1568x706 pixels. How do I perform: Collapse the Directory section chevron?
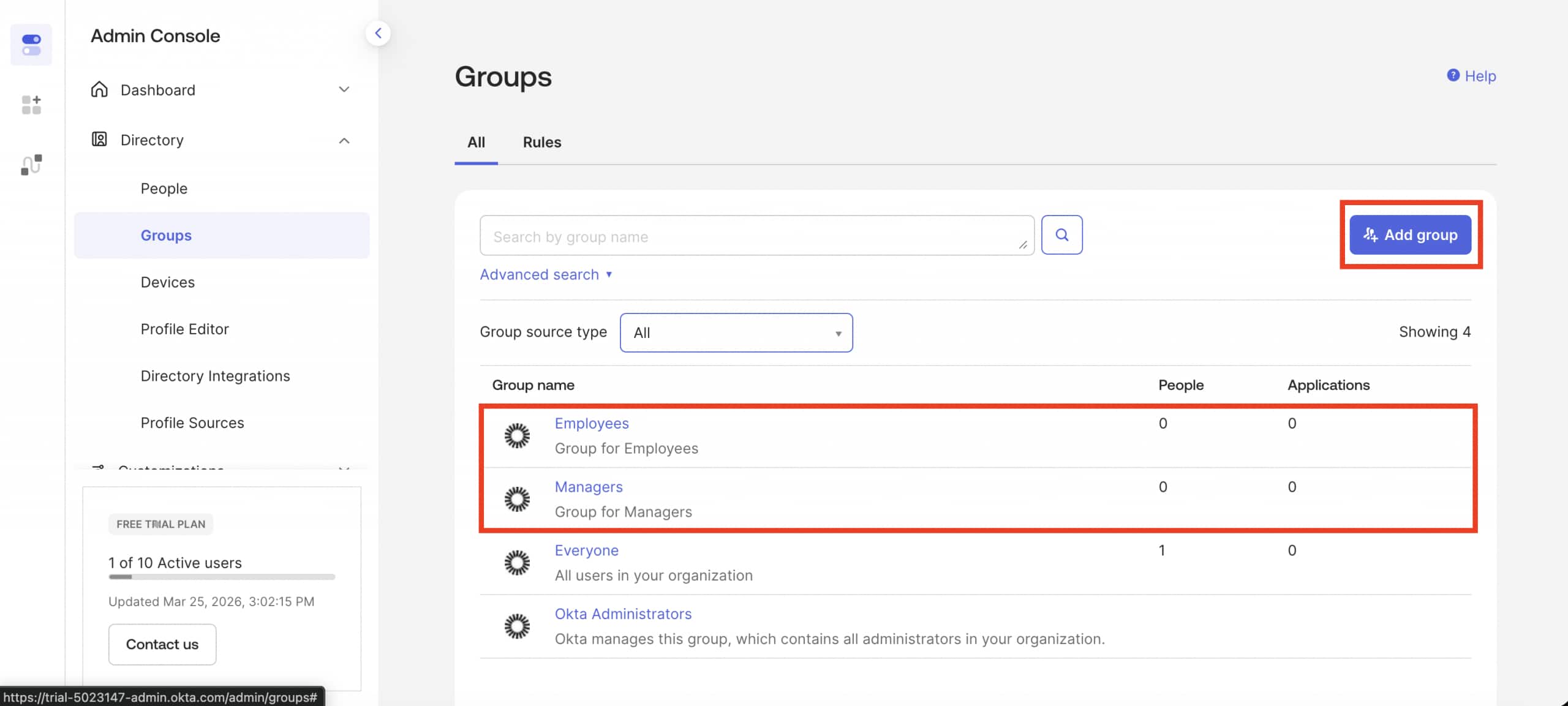344,140
